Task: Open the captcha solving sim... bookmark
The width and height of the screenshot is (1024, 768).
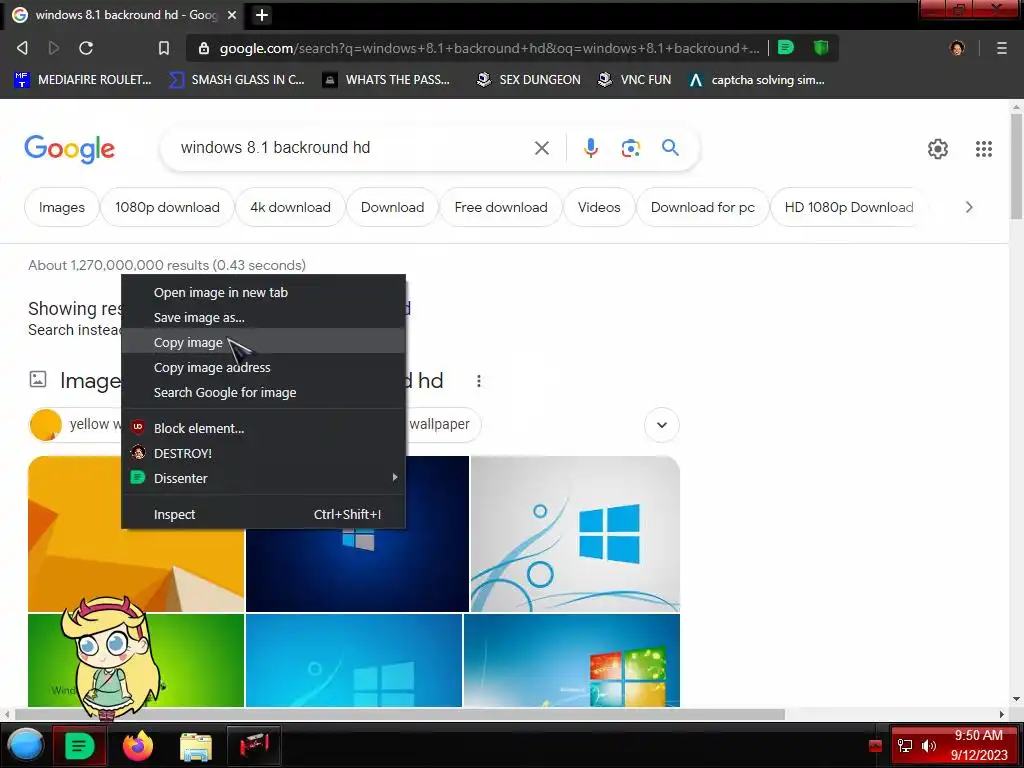Action: click(757, 80)
